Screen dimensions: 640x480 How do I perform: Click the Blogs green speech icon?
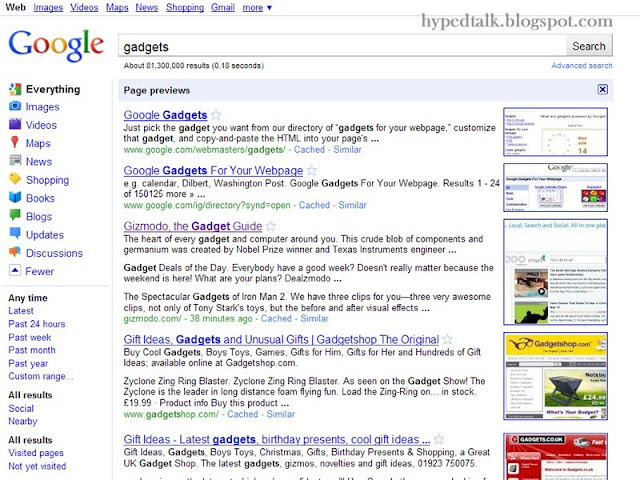click(x=15, y=215)
